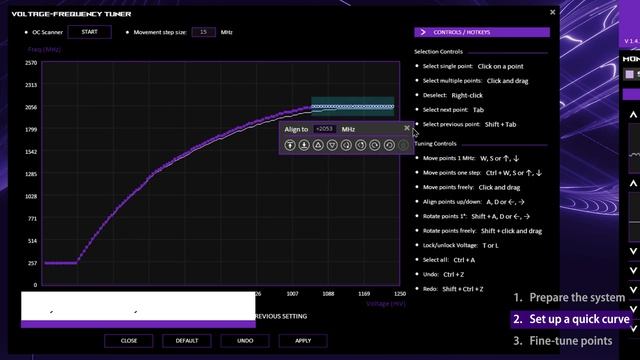Click the counter-clockwise rotate icon in Align popup

pos(389,145)
